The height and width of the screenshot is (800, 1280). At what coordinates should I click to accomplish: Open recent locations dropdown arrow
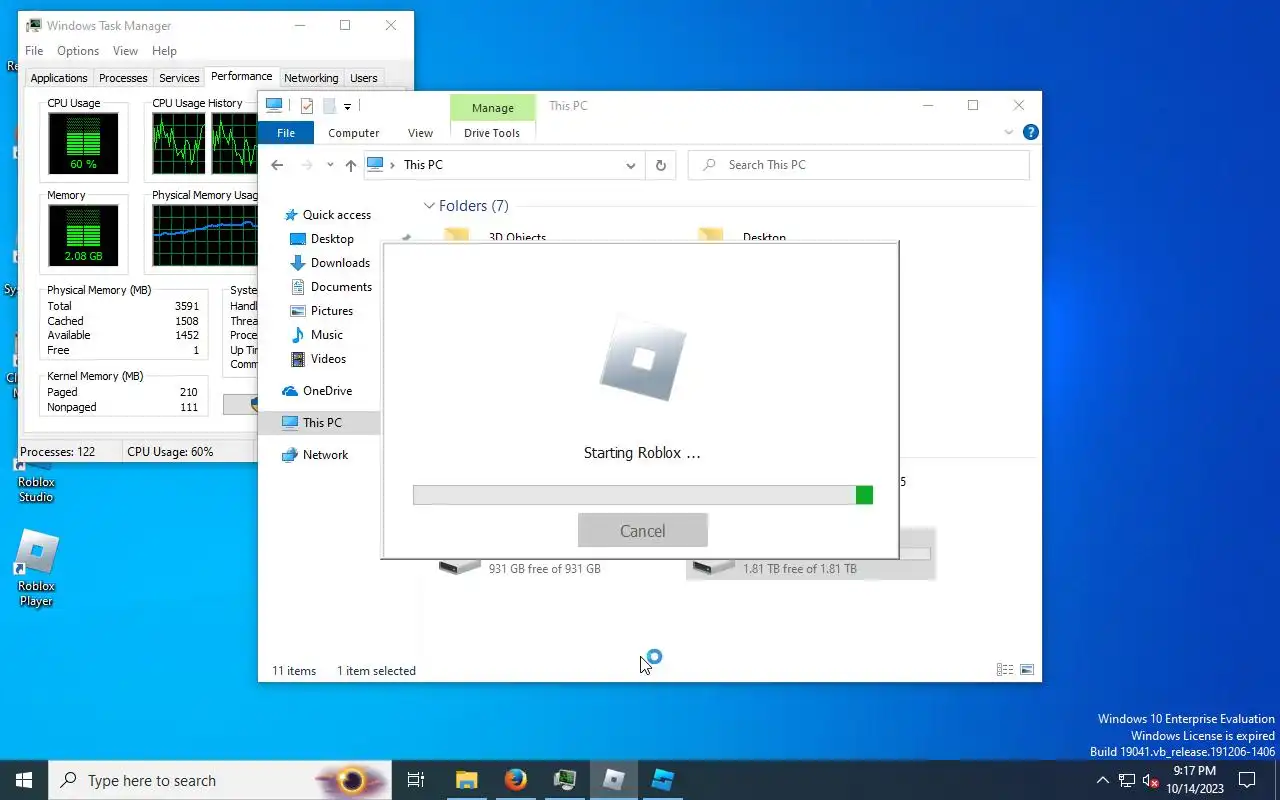coord(329,166)
